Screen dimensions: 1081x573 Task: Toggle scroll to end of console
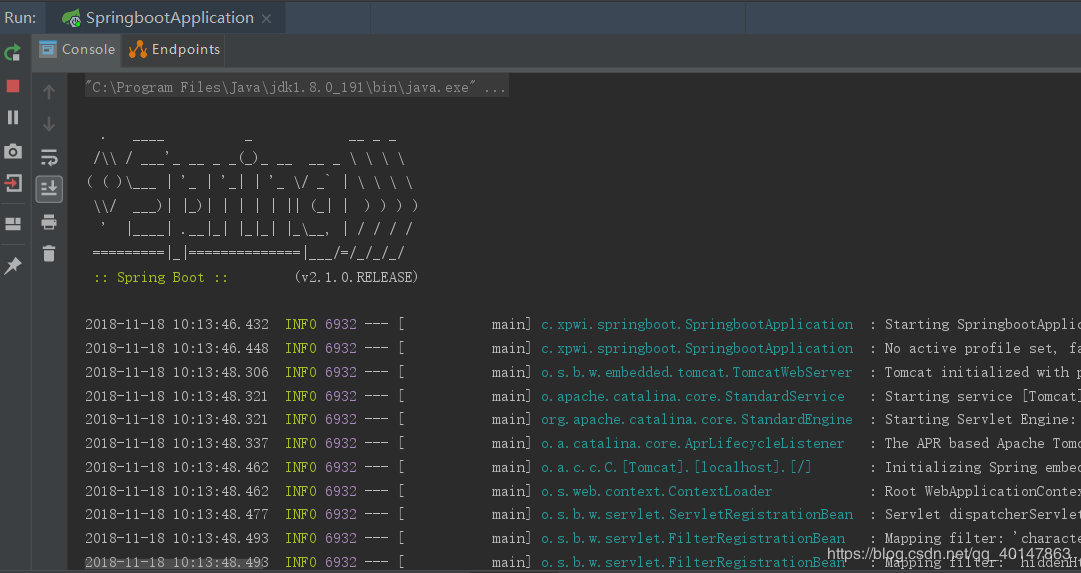[49, 189]
